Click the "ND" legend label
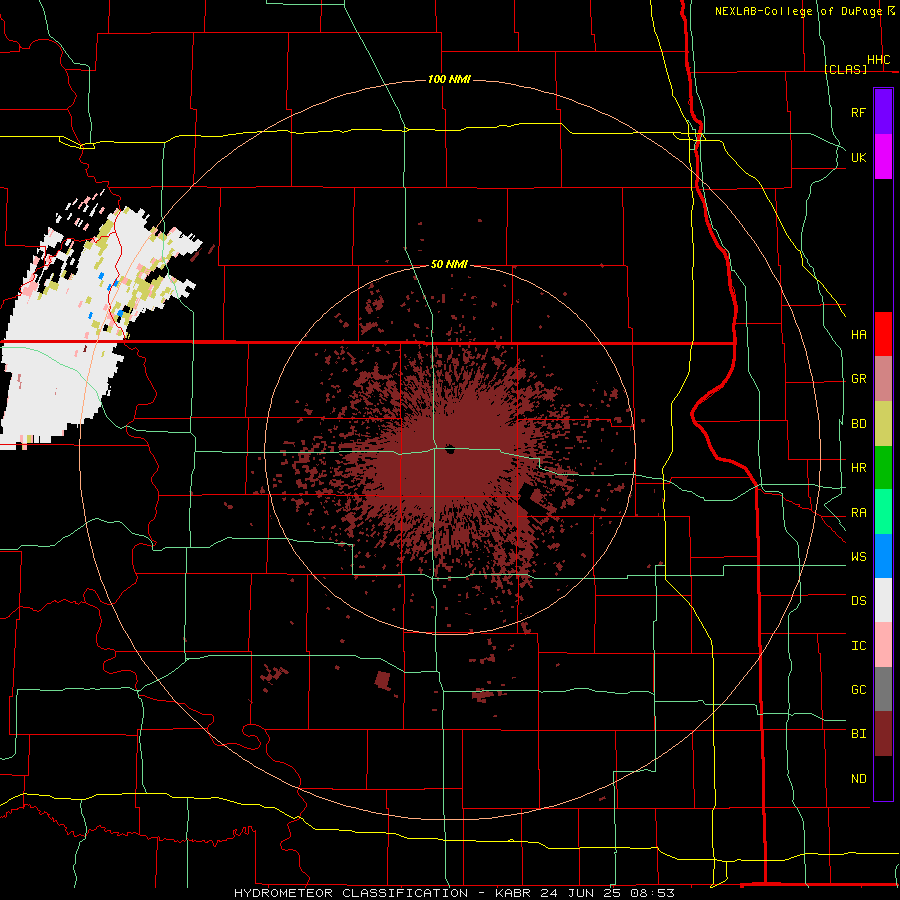Screen dimensions: 900x900 coord(858,778)
